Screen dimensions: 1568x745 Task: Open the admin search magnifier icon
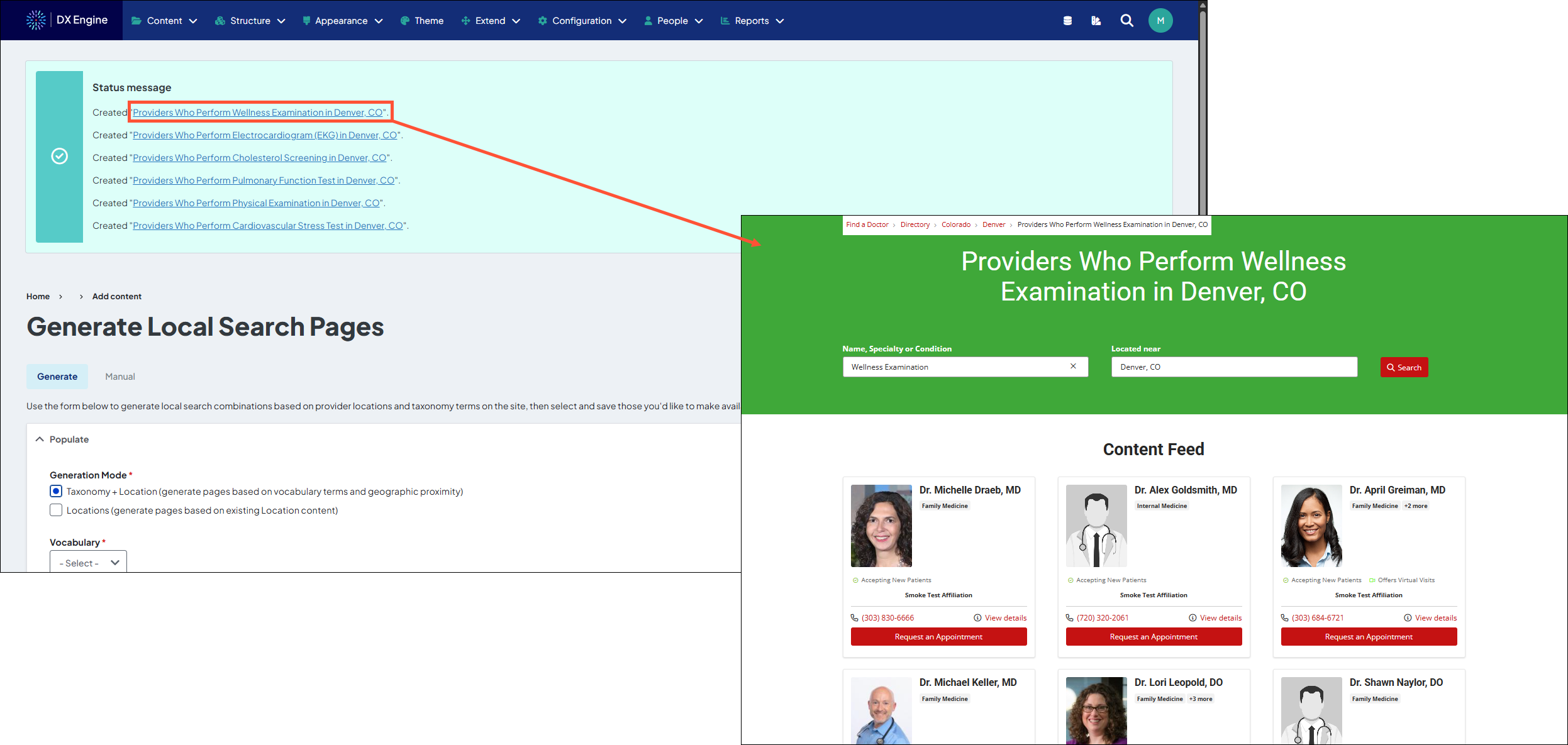click(1126, 20)
